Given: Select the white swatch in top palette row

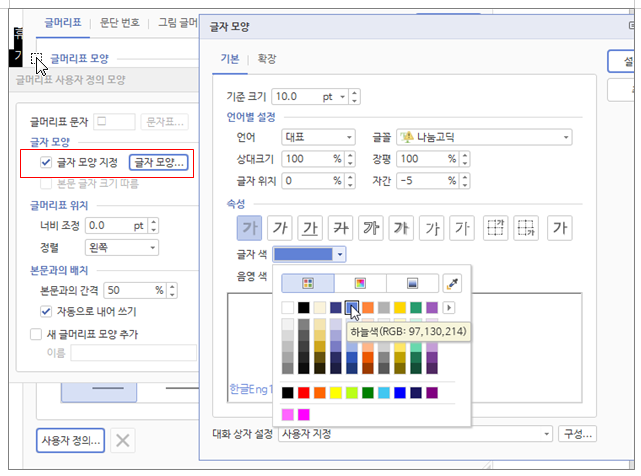Looking at the screenshot, I should [x=287, y=308].
